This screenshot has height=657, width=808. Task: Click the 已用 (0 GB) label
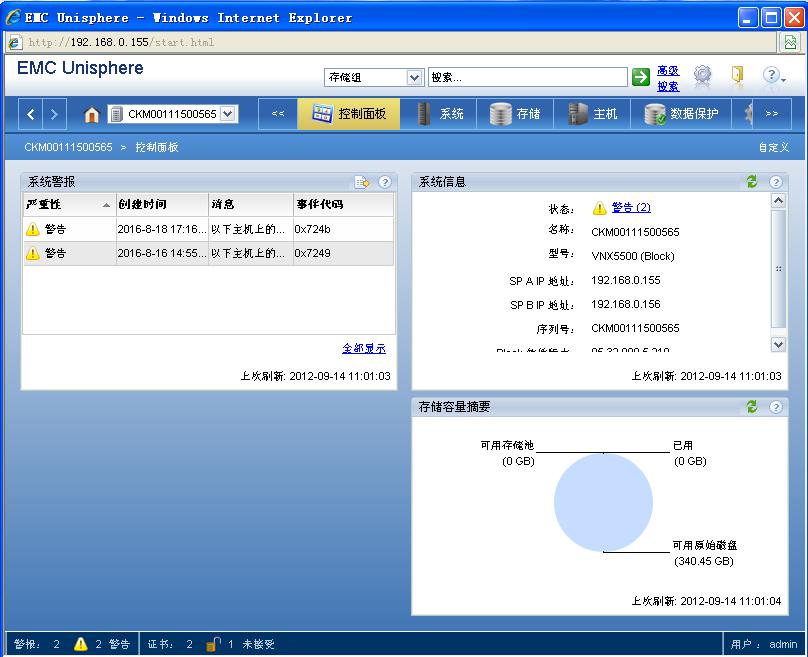point(689,453)
